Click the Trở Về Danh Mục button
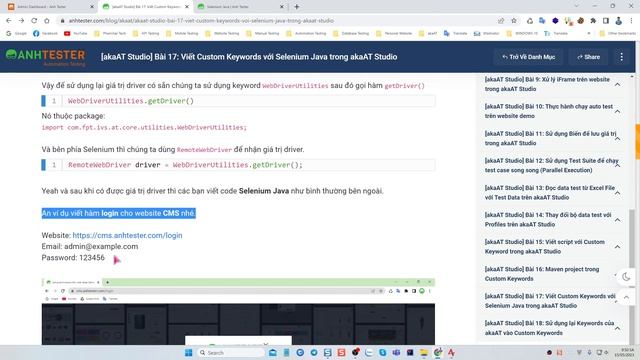 click(528, 57)
